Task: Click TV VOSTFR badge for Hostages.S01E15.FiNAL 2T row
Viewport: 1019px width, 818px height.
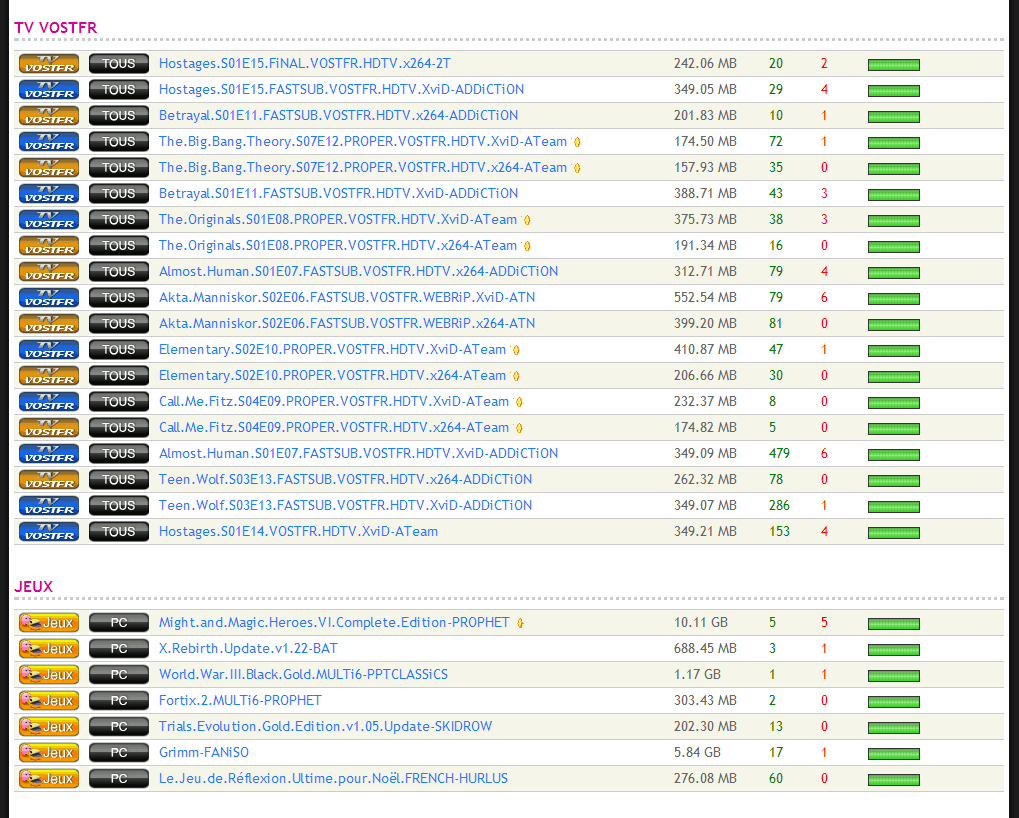Action: click(49, 64)
